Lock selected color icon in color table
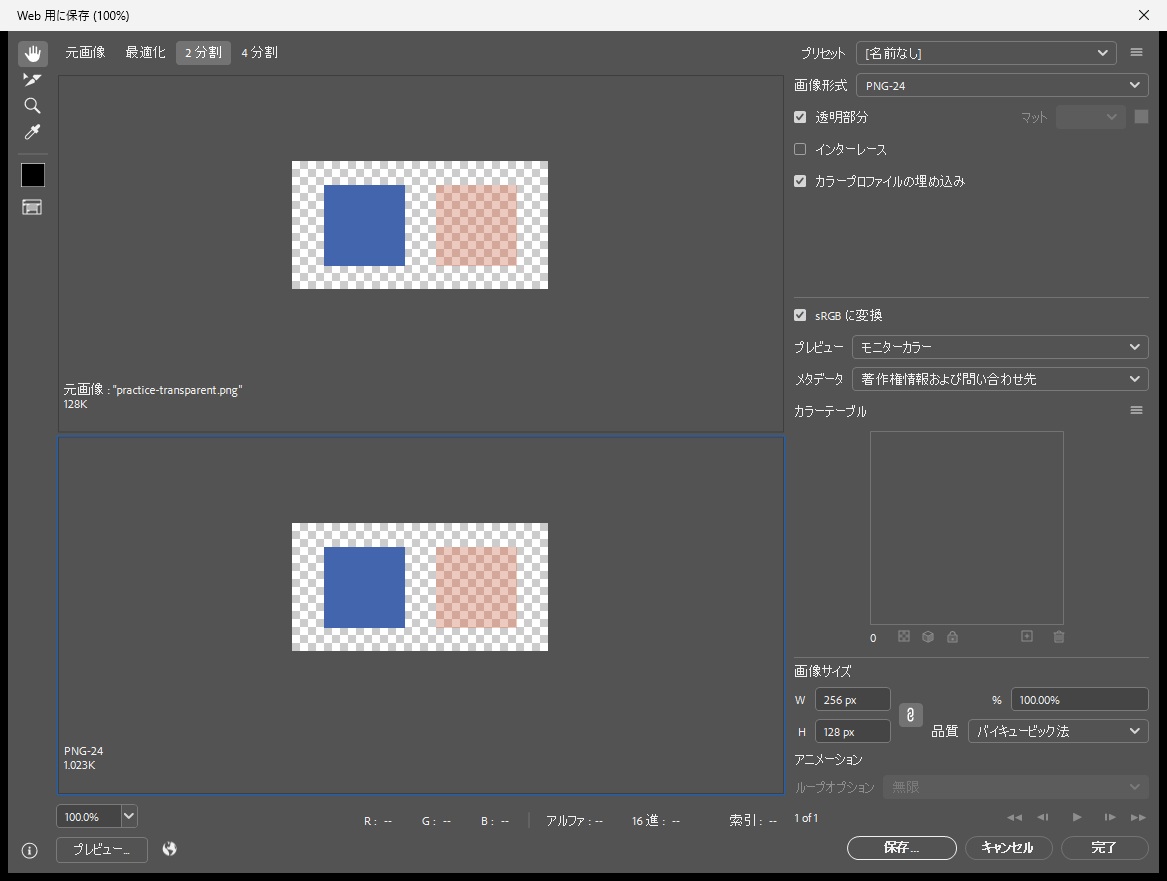The height and width of the screenshot is (881, 1167). 952,636
